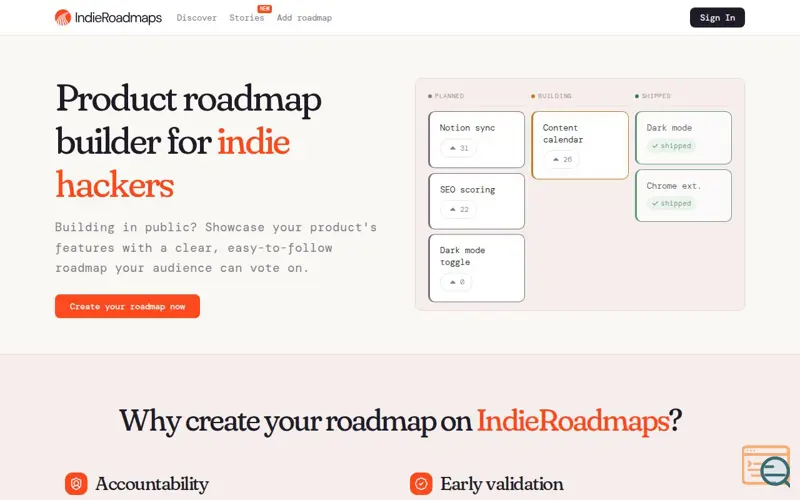The height and width of the screenshot is (500, 800).
Task: Click the Product roadmap builder headline
Action: (189, 141)
